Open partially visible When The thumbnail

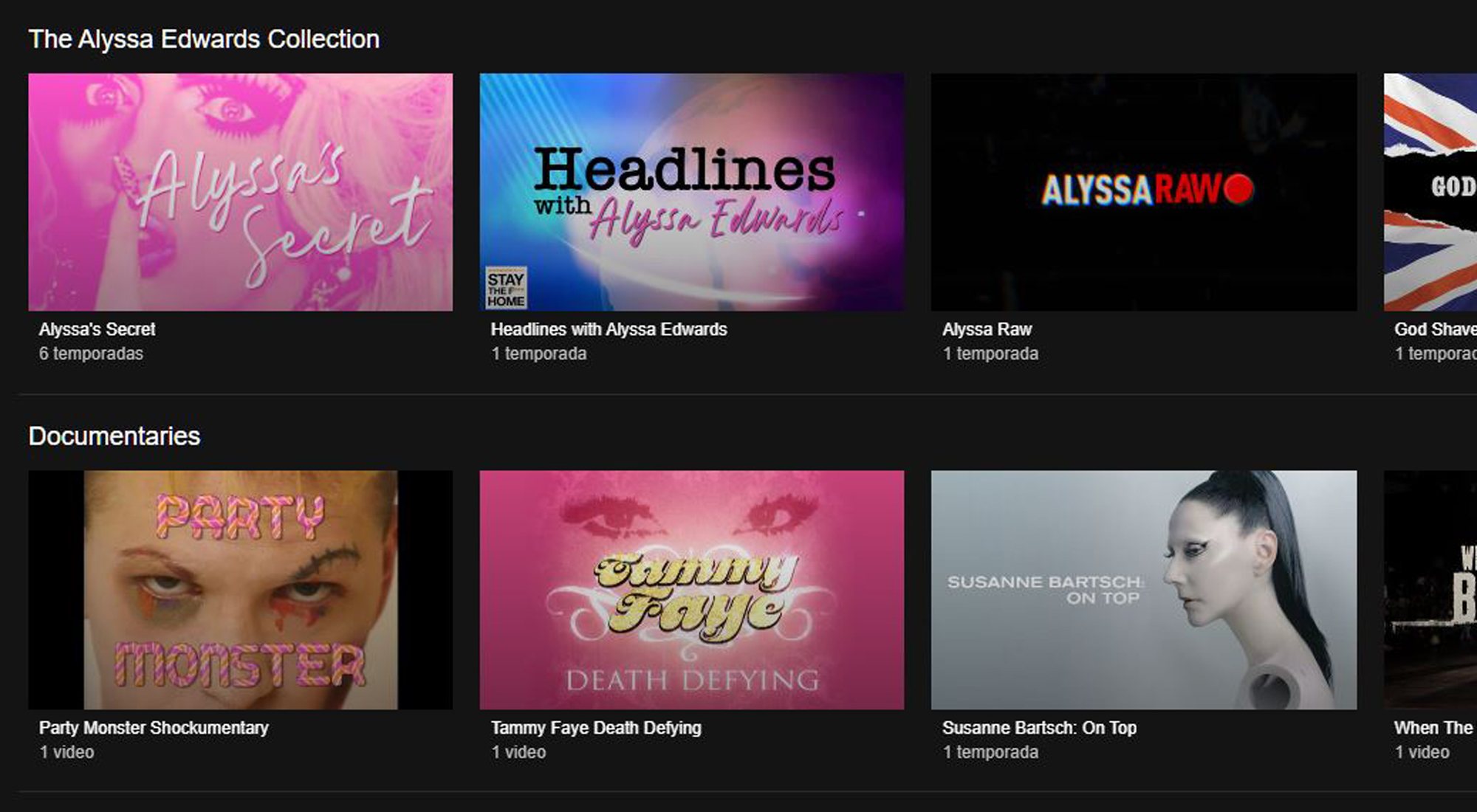point(1430,590)
